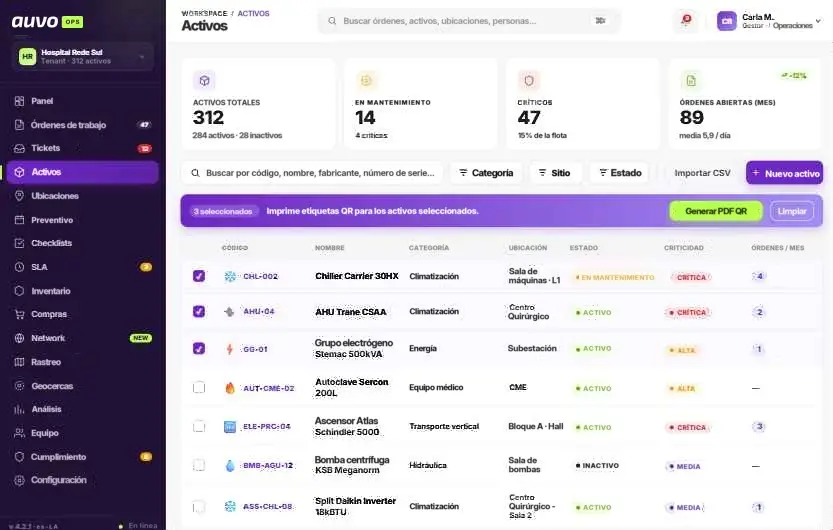Expand the Hospital Rede Sul tenant selector
This screenshot has height=530, width=833.
83,56
